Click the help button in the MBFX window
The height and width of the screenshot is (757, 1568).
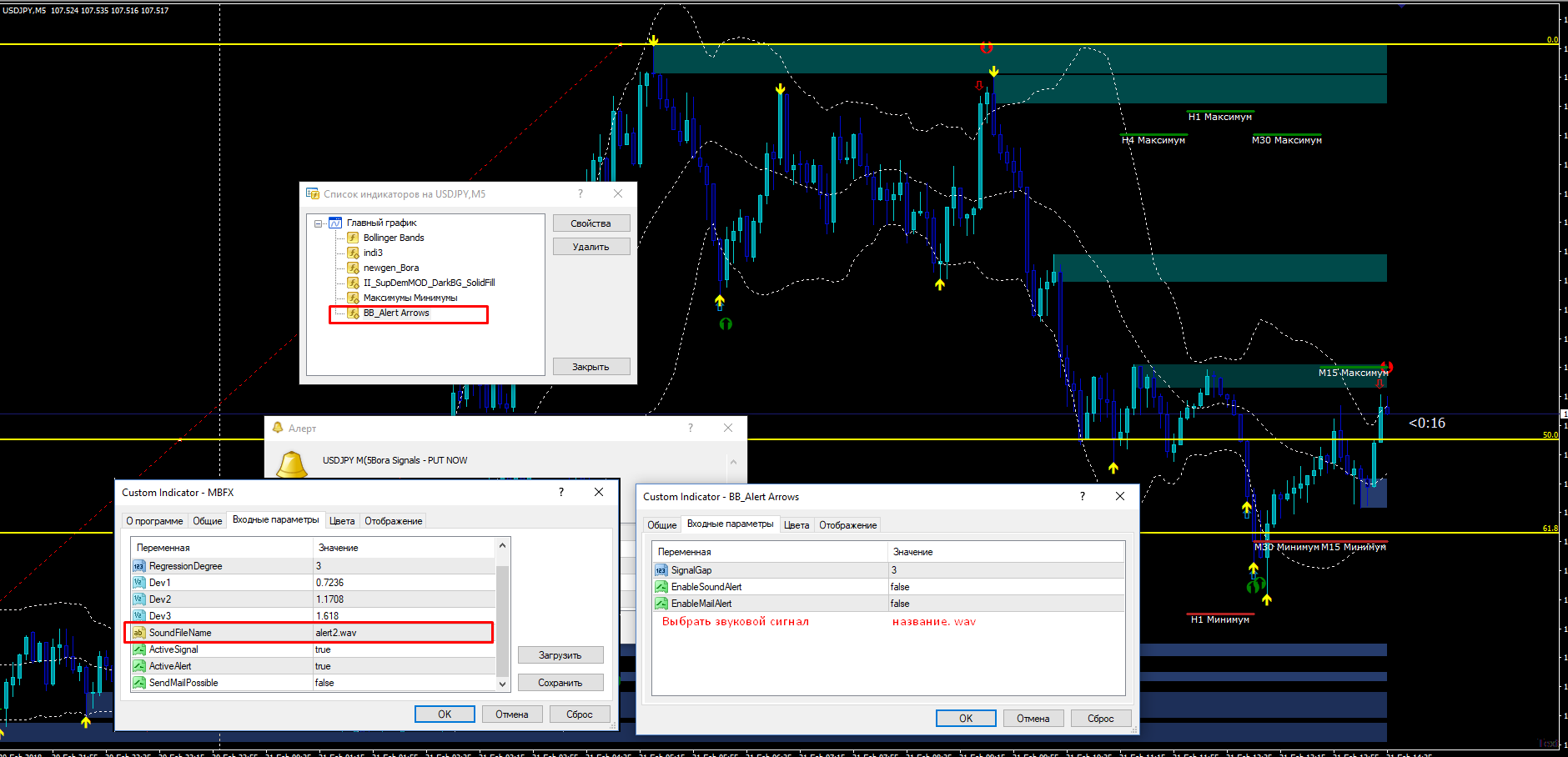point(561,492)
